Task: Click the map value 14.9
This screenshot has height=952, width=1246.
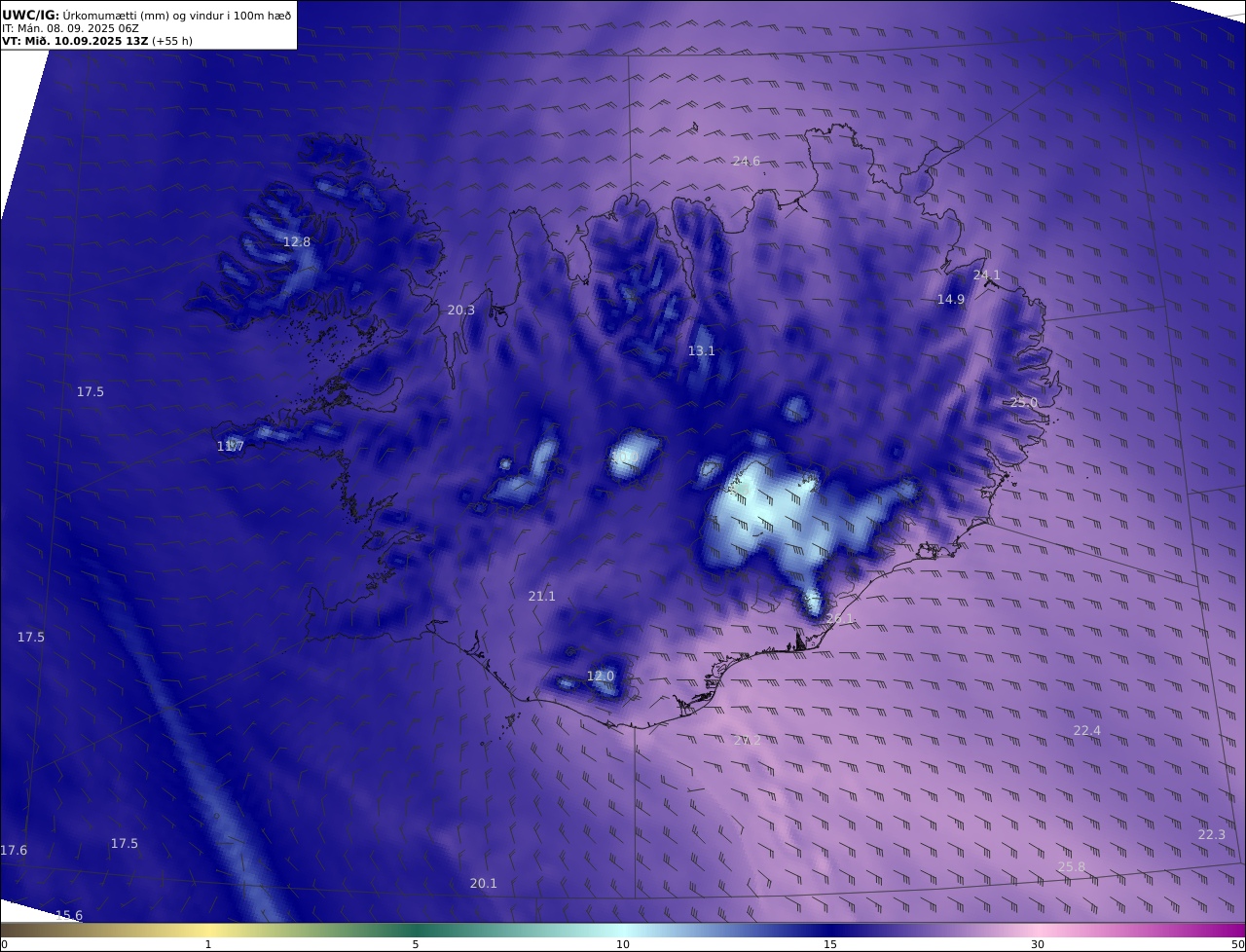Action: tap(951, 300)
